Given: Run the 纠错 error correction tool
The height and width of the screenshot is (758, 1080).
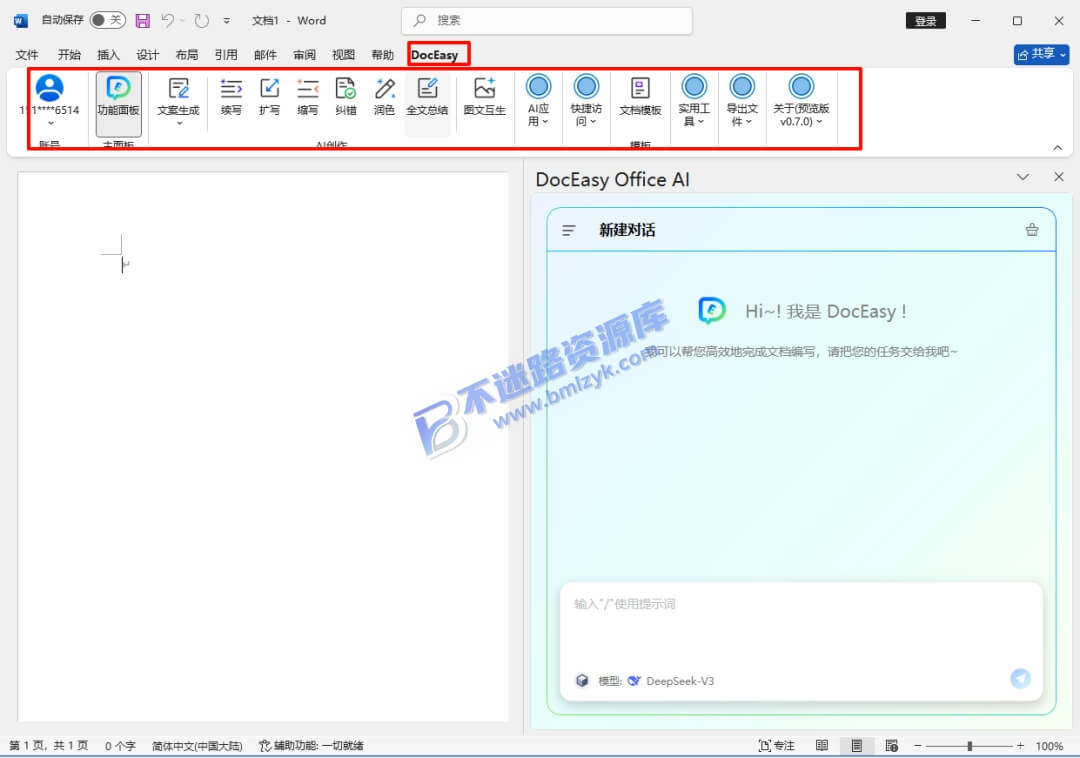Looking at the screenshot, I should point(346,96).
